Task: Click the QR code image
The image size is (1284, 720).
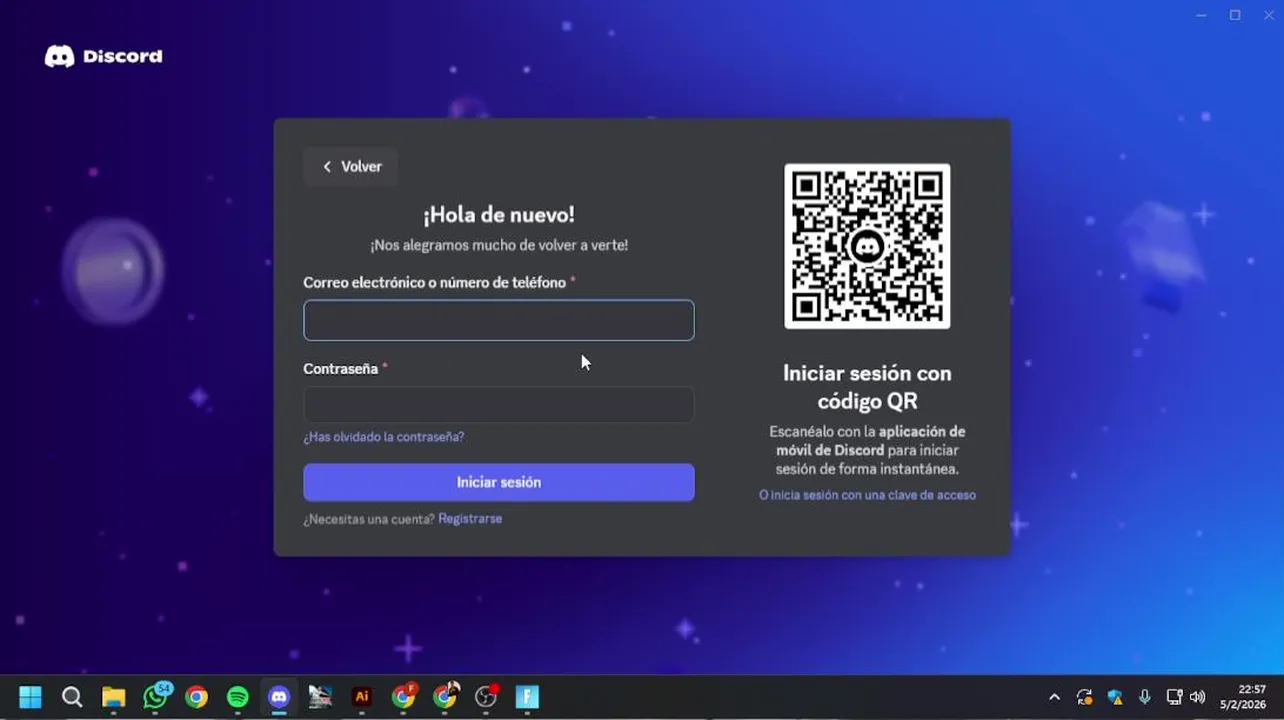Action: point(867,246)
